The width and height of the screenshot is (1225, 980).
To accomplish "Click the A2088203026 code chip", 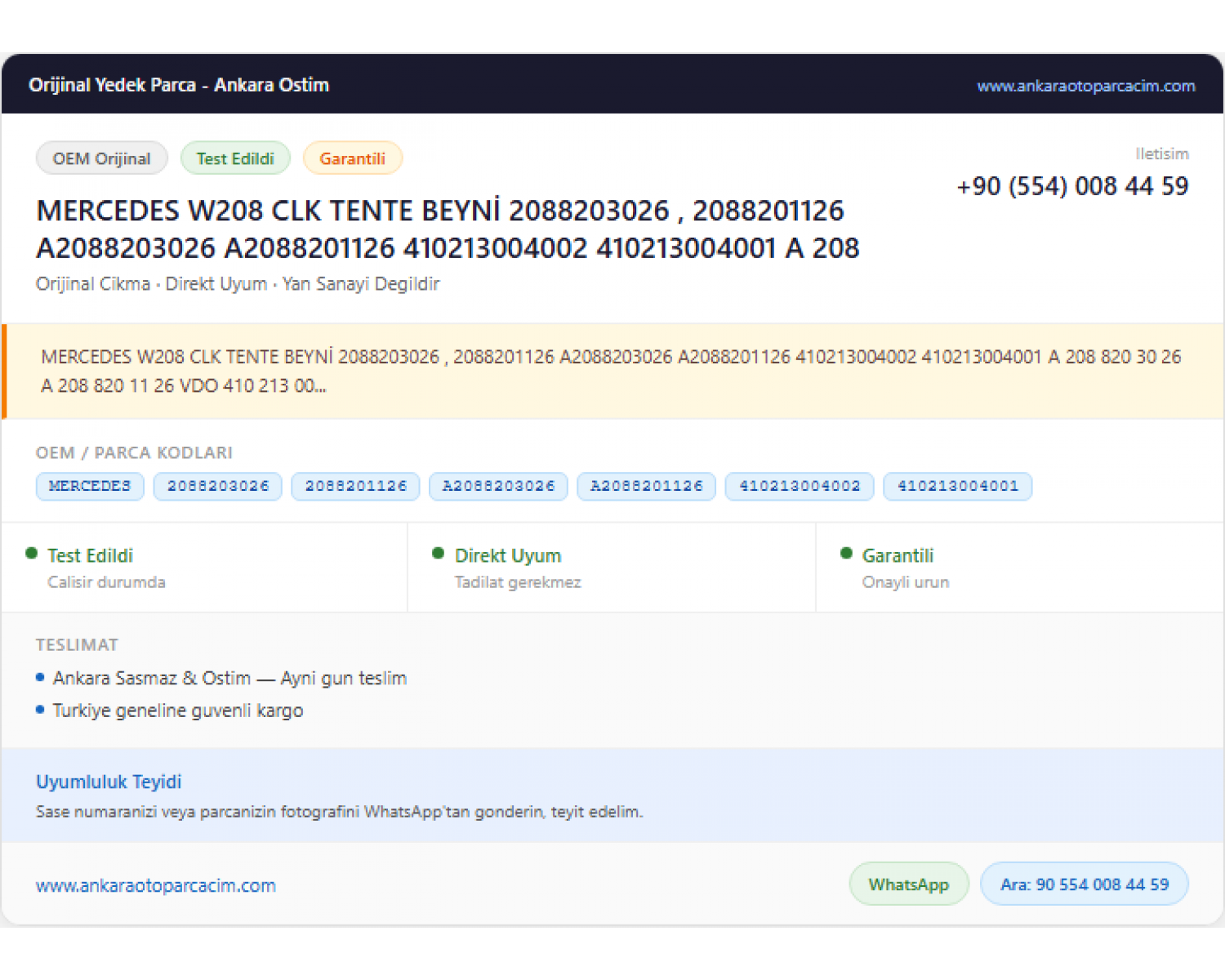I will pyautogui.click(x=498, y=486).
